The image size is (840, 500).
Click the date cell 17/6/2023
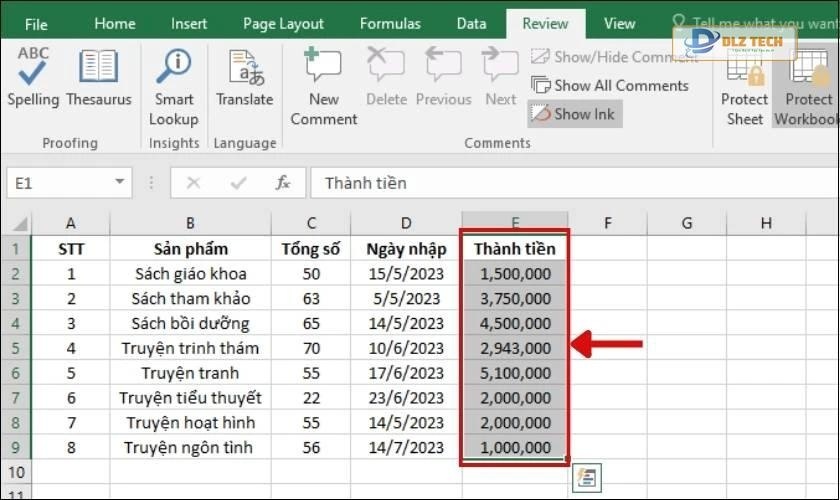(406, 373)
